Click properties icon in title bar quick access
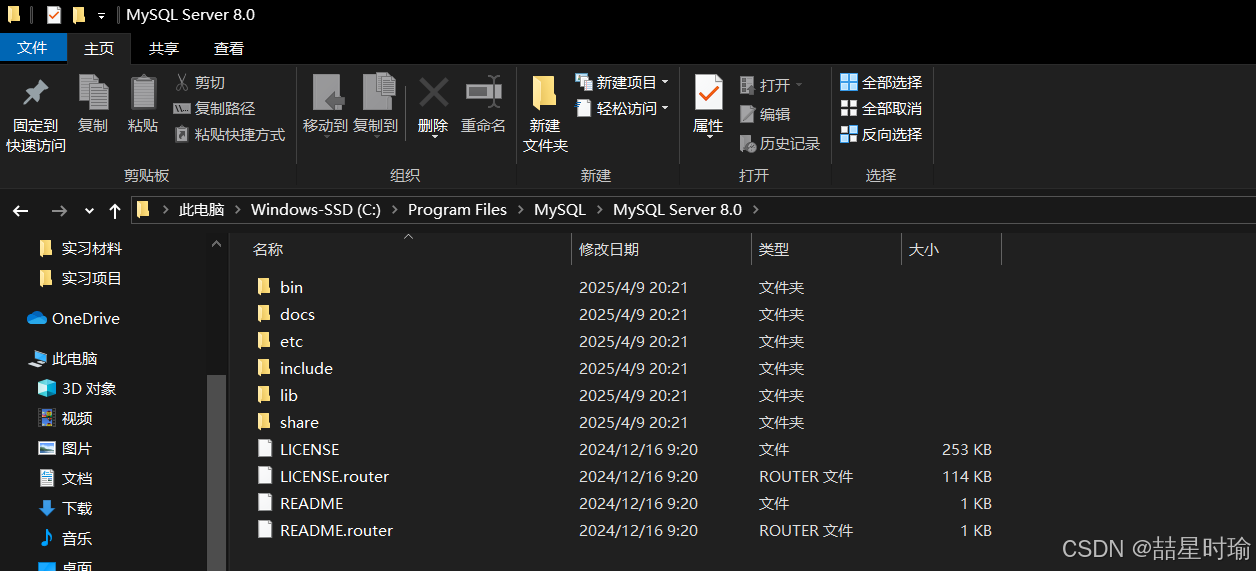 point(53,15)
